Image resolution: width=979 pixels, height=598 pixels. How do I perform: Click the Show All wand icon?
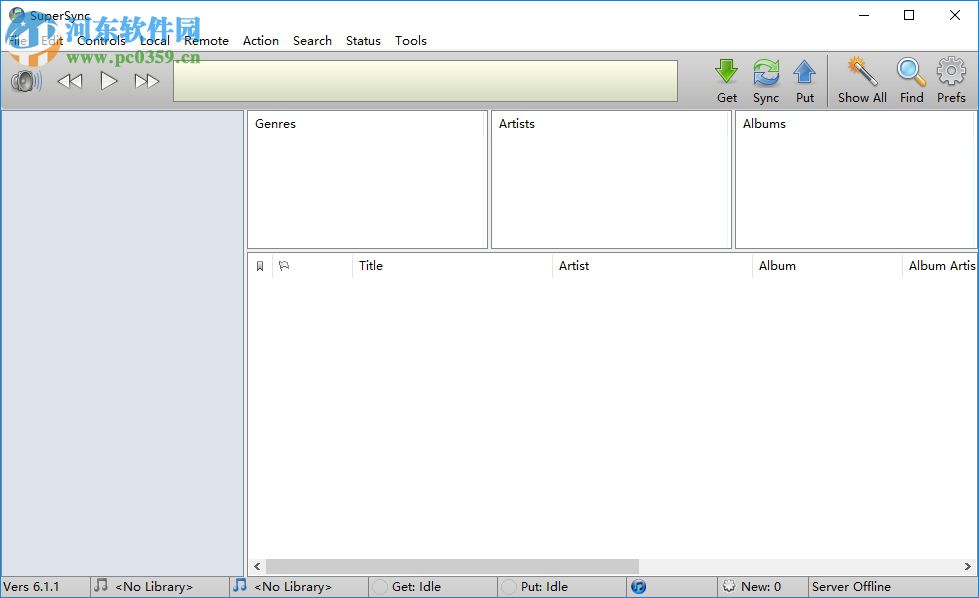[x=862, y=71]
